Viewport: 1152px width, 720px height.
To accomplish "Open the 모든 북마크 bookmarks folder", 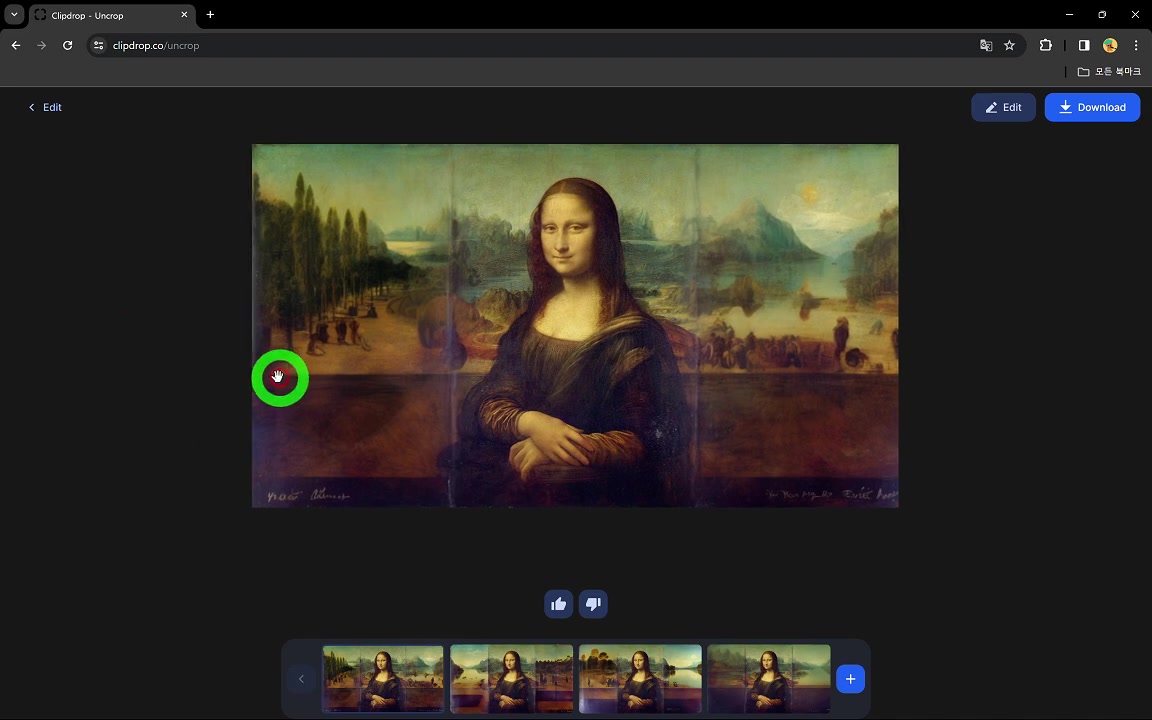I will point(1109,71).
